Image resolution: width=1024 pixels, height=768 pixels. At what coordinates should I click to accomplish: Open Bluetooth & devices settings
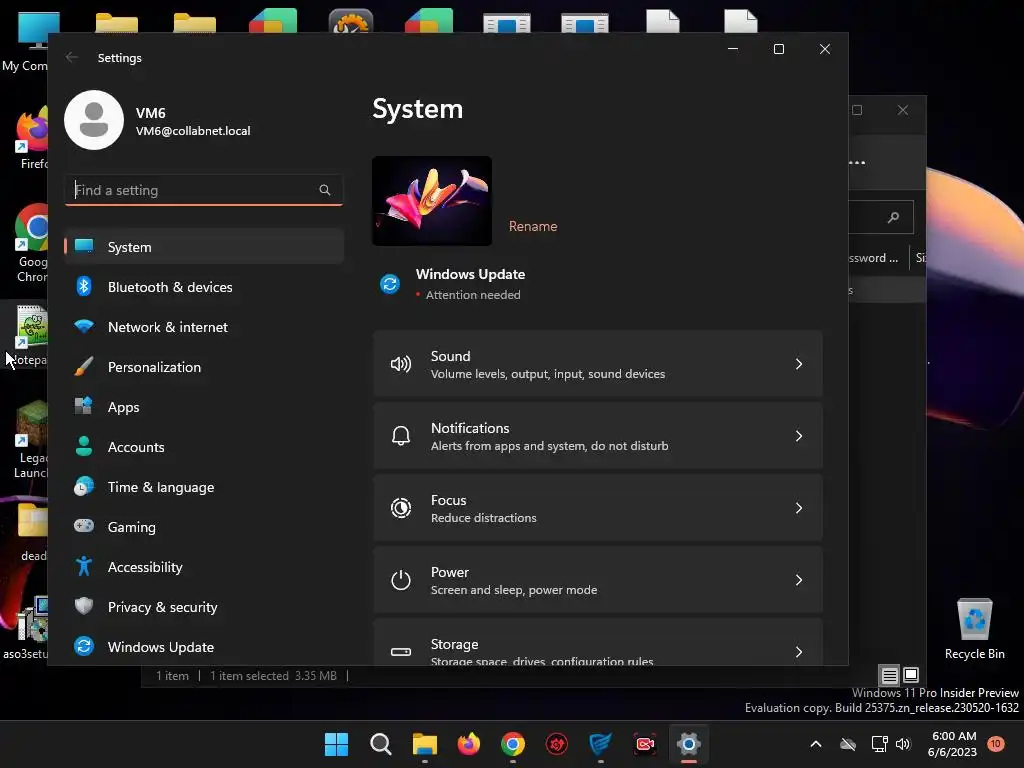point(204,287)
